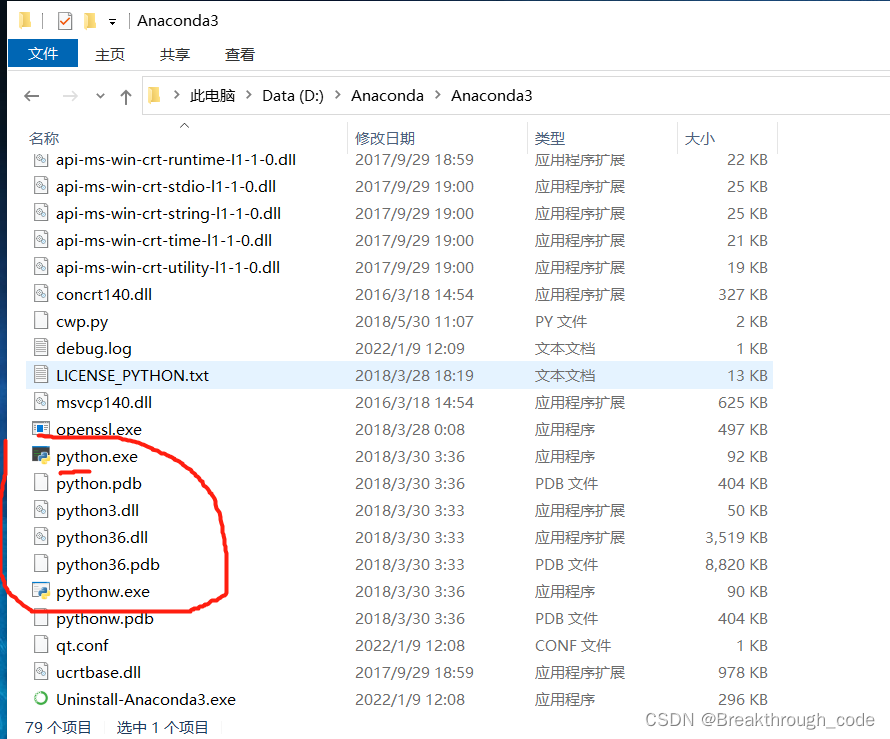Click 2022/1/9 12:09 date of debug.log
Image resolution: width=890 pixels, height=739 pixels.
[x=410, y=348]
